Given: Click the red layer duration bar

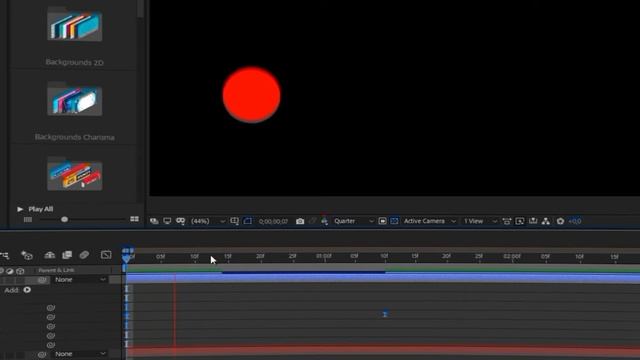Looking at the screenshot, I should coord(383,352).
